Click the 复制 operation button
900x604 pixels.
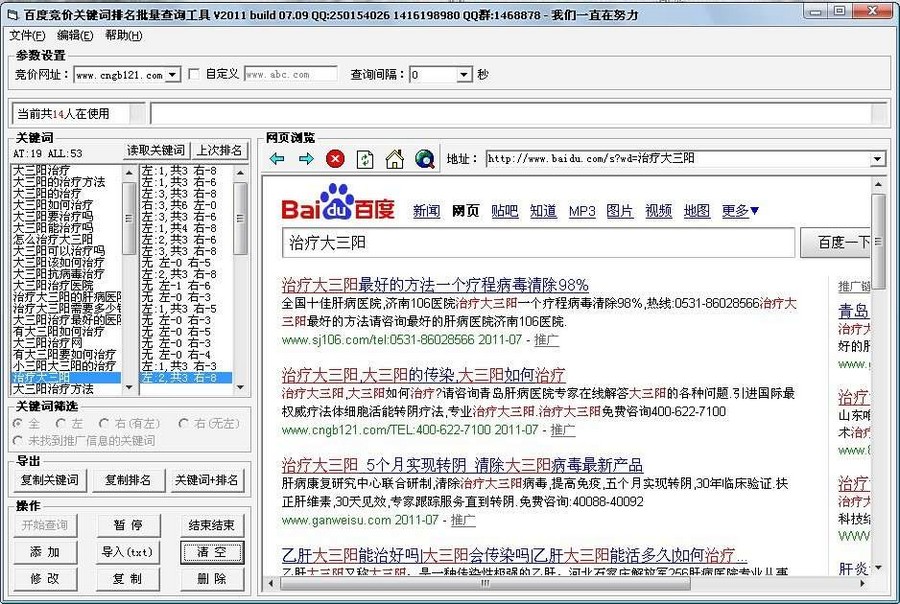[127, 579]
